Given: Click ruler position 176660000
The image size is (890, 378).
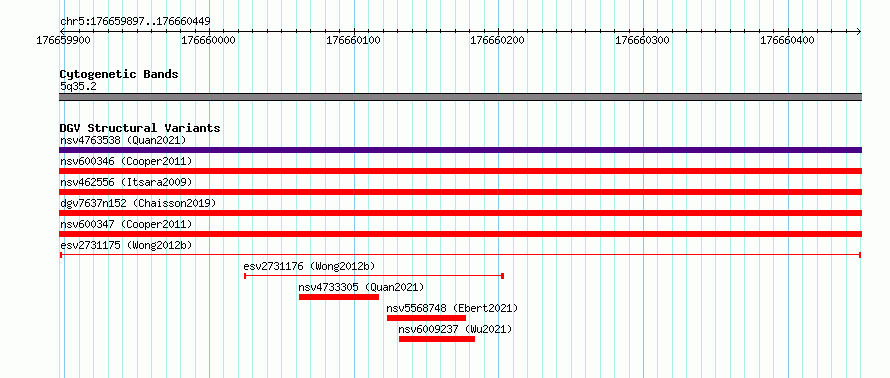Looking at the screenshot, I should 208,40.
